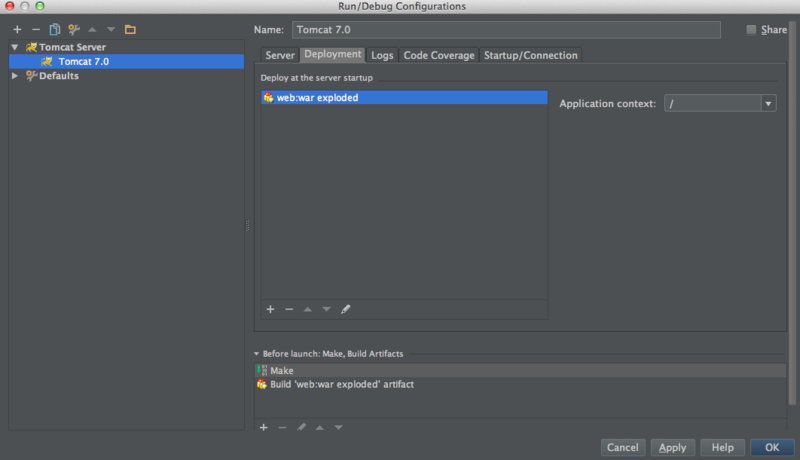Close the Run/Debug Configurations window
Image resolution: width=800 pixels, height=460 pixels.
click(10, 6)
